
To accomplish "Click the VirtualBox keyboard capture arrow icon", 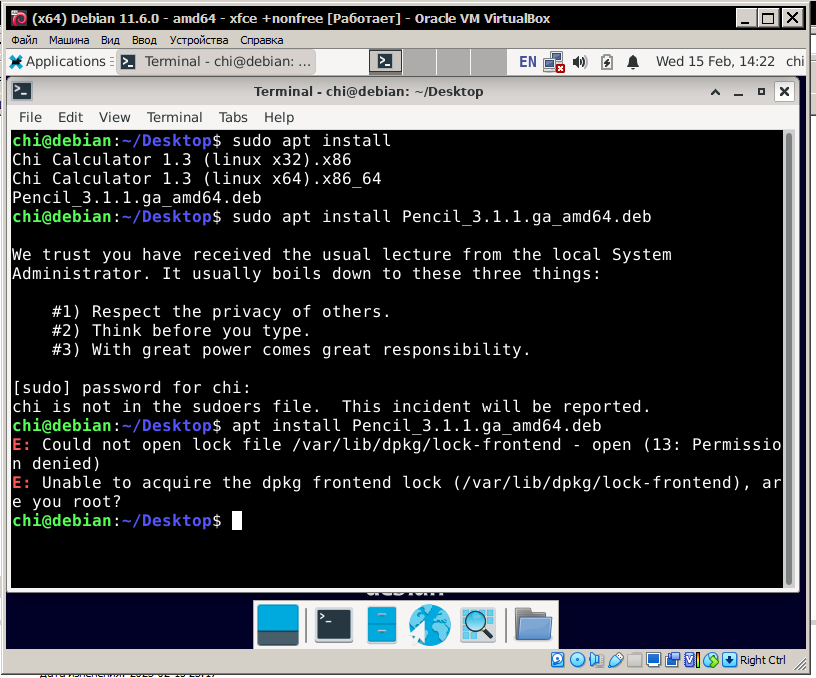I will point(730,660).
